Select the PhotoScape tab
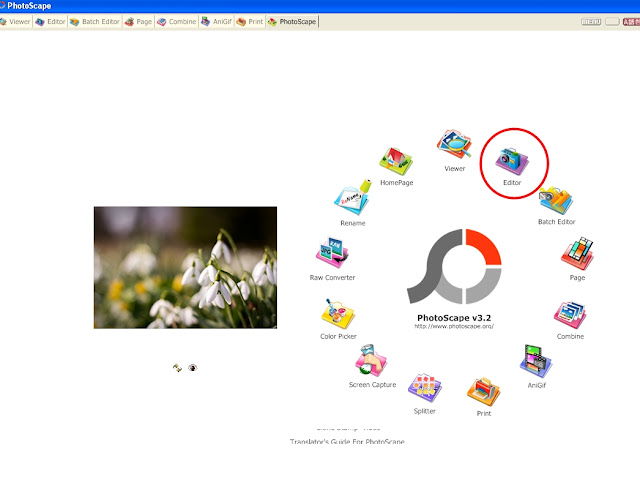The width and height of the screenshot is (640, 488). pyautogui.click(x=292, y=22)
